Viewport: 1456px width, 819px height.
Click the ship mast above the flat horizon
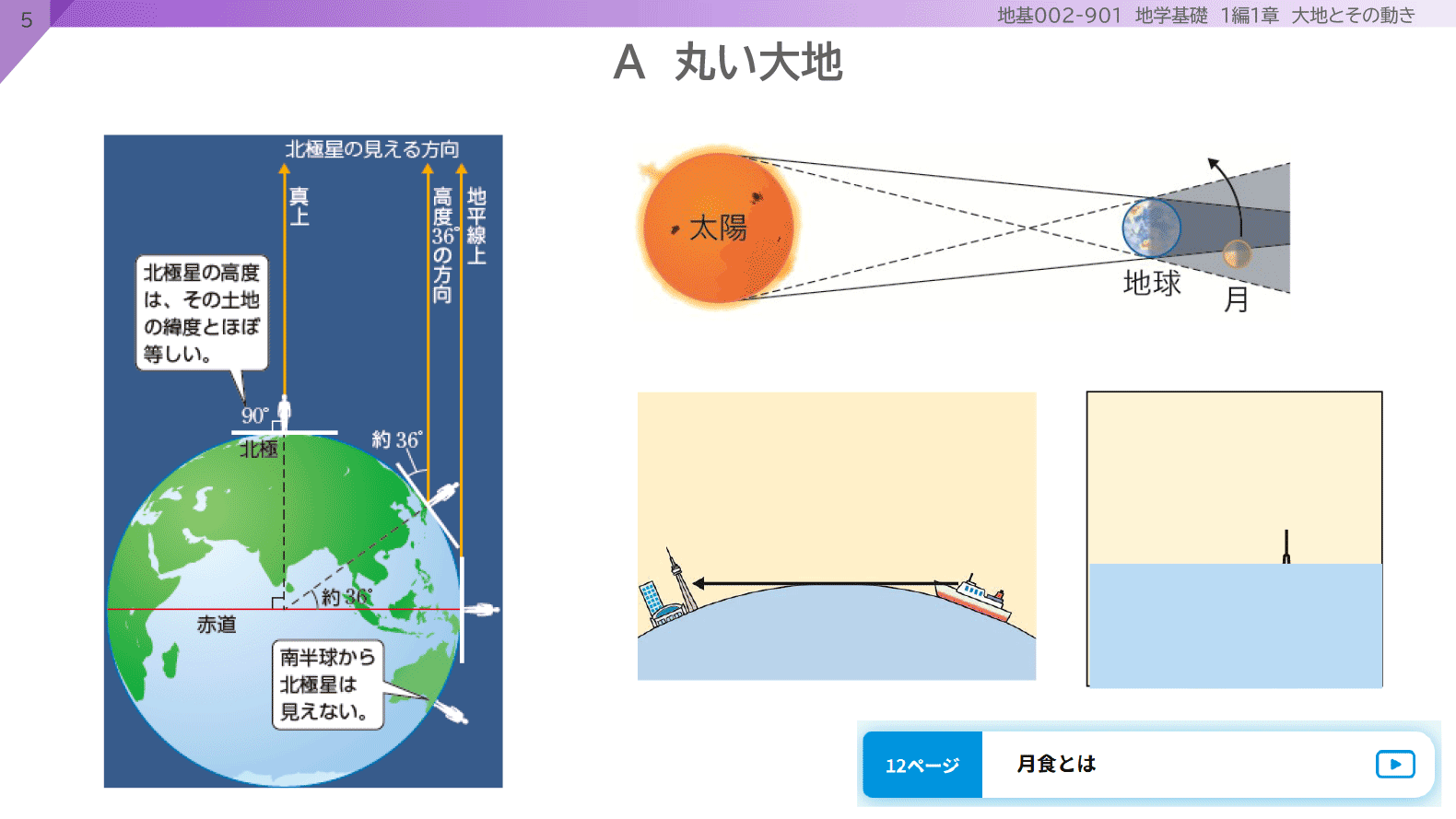click(x=1286, y=546)
